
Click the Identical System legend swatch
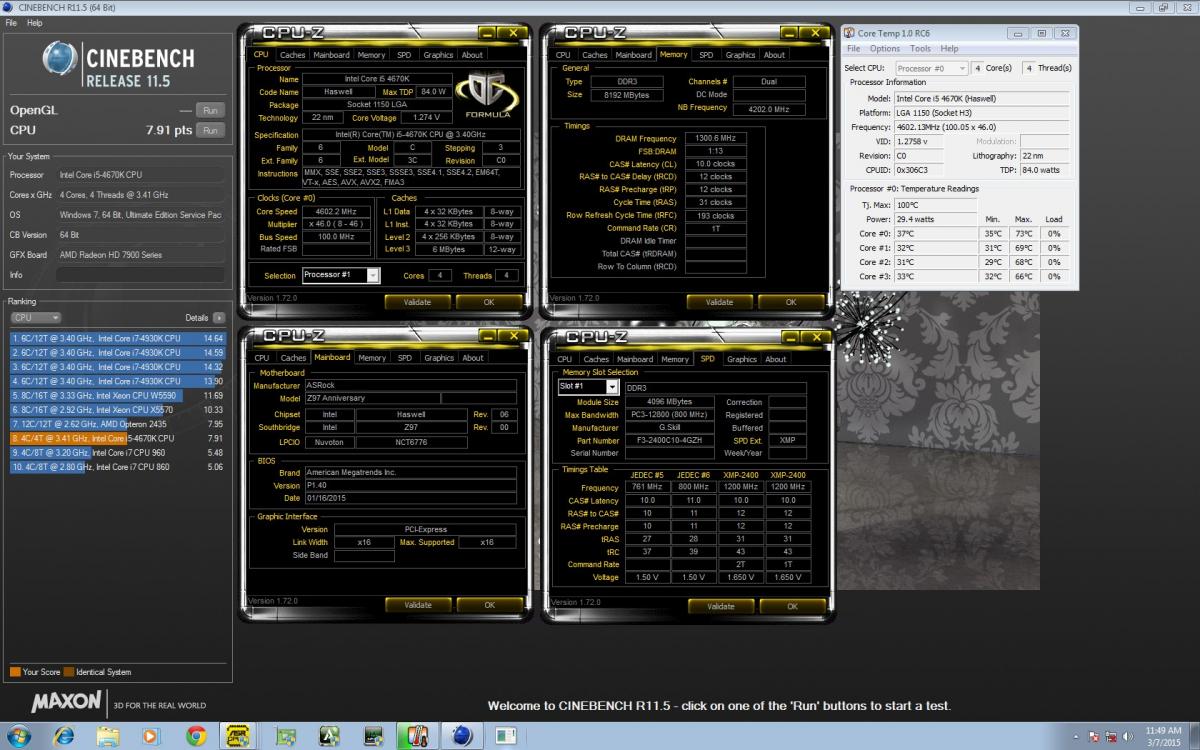coord(69,672)
